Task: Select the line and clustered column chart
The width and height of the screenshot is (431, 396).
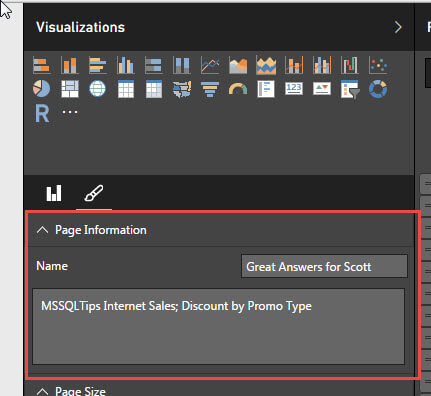Action: pos(322,65)
